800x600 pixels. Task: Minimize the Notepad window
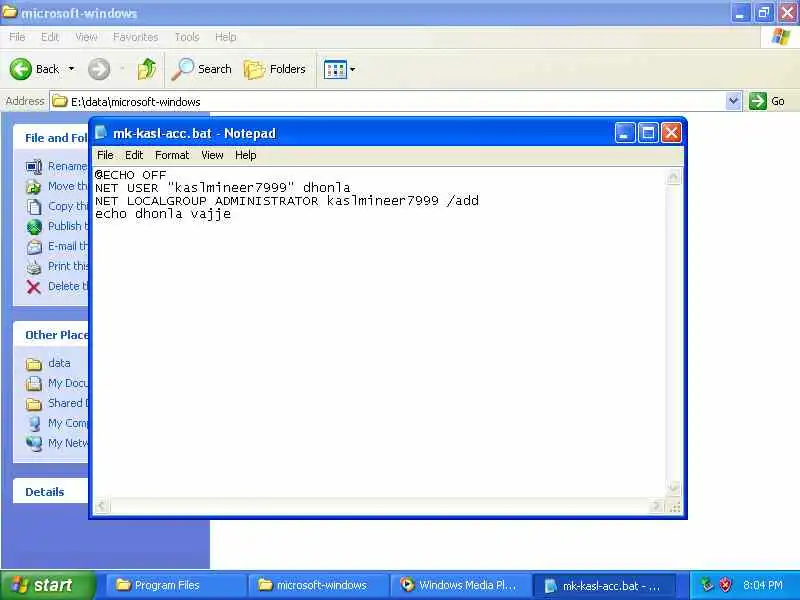point(624,133)
